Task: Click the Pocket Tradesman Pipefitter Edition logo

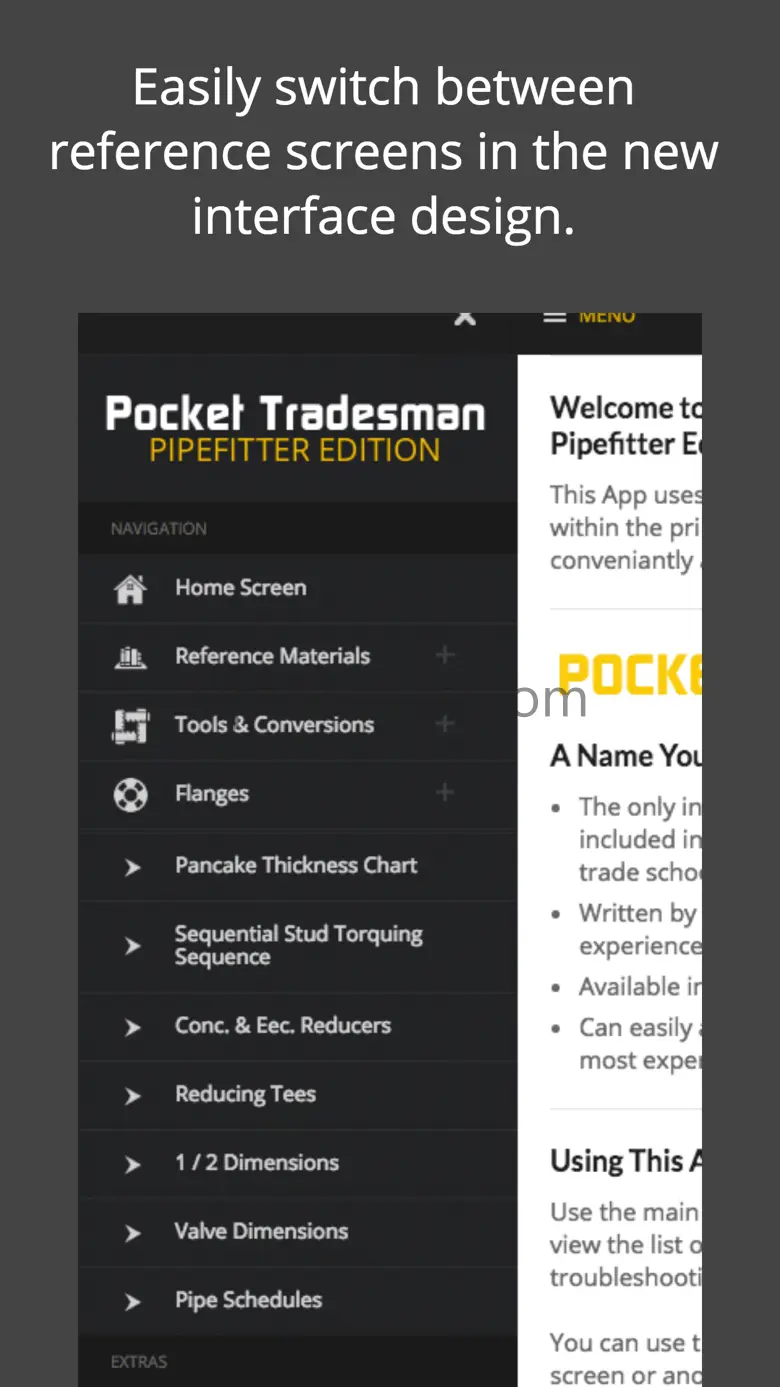Action: pyautogui.click(x=295, y=428)
